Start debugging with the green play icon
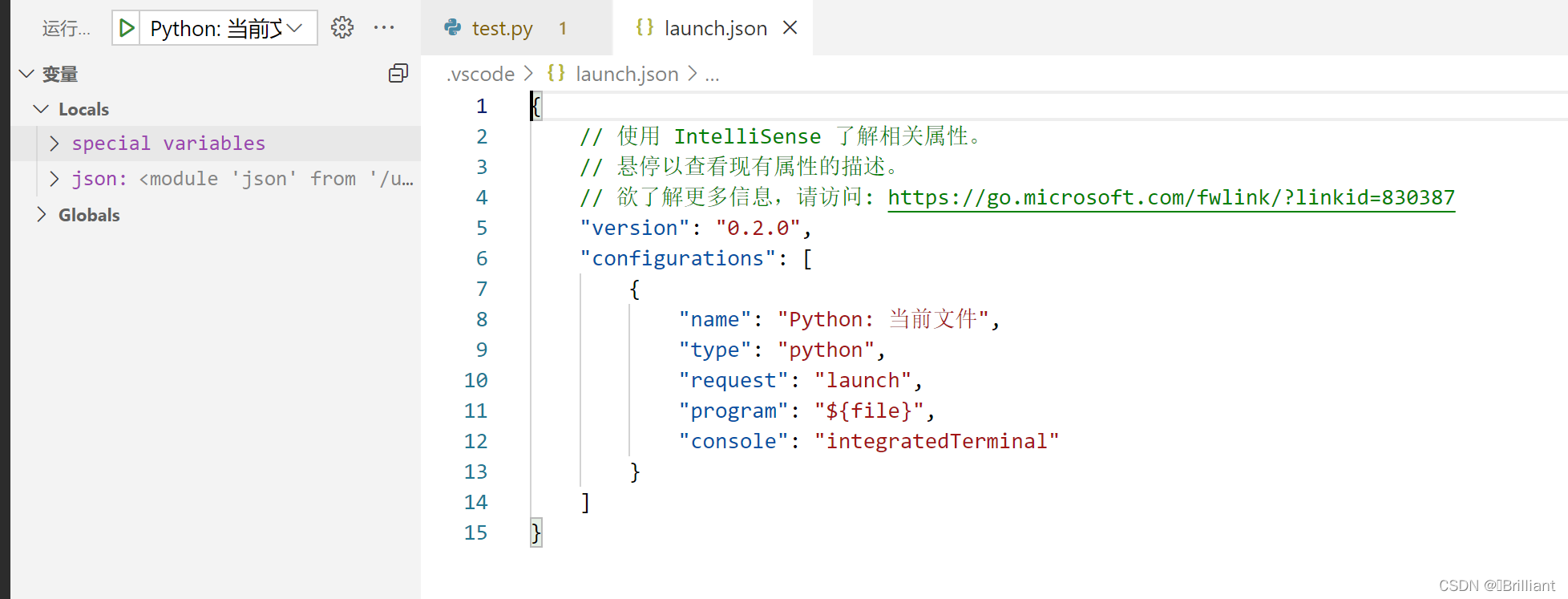The image size is (1568, 599). [126, 28]
